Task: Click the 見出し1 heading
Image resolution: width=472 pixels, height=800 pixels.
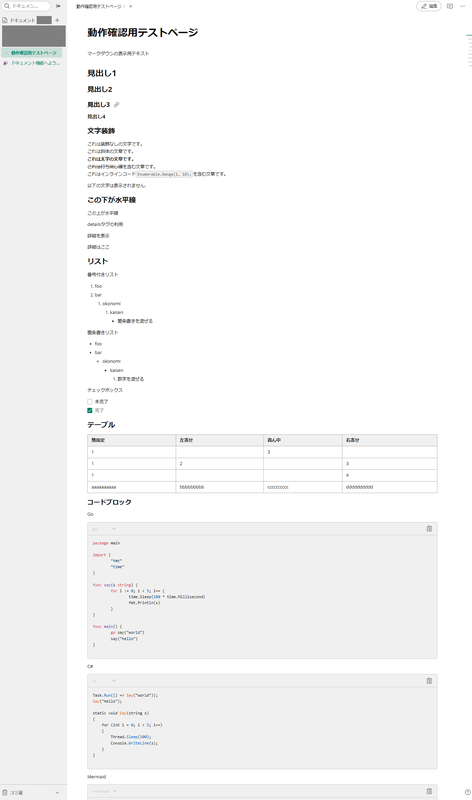Action: [x=102, y=73]
